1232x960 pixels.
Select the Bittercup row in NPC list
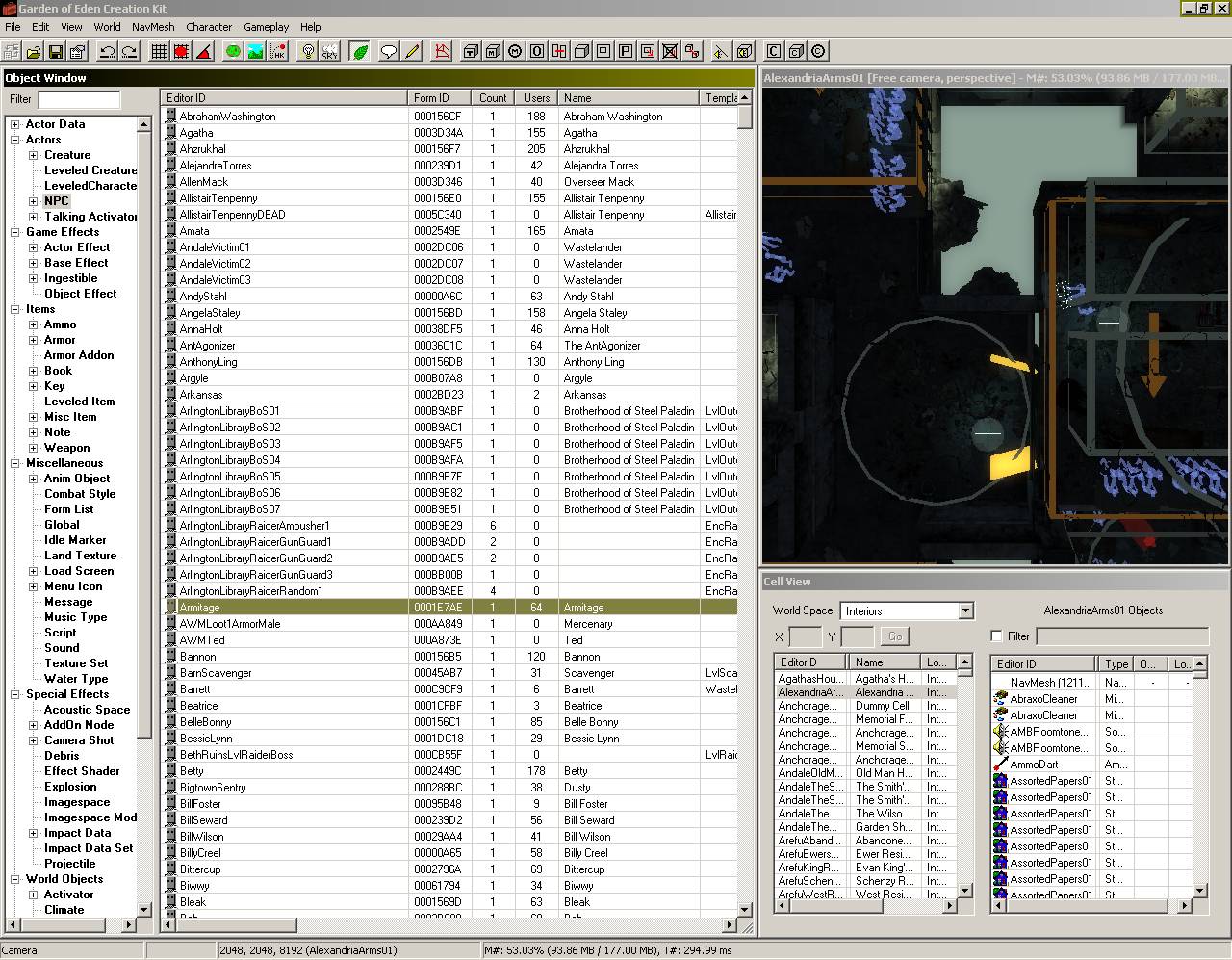point(200,869)
